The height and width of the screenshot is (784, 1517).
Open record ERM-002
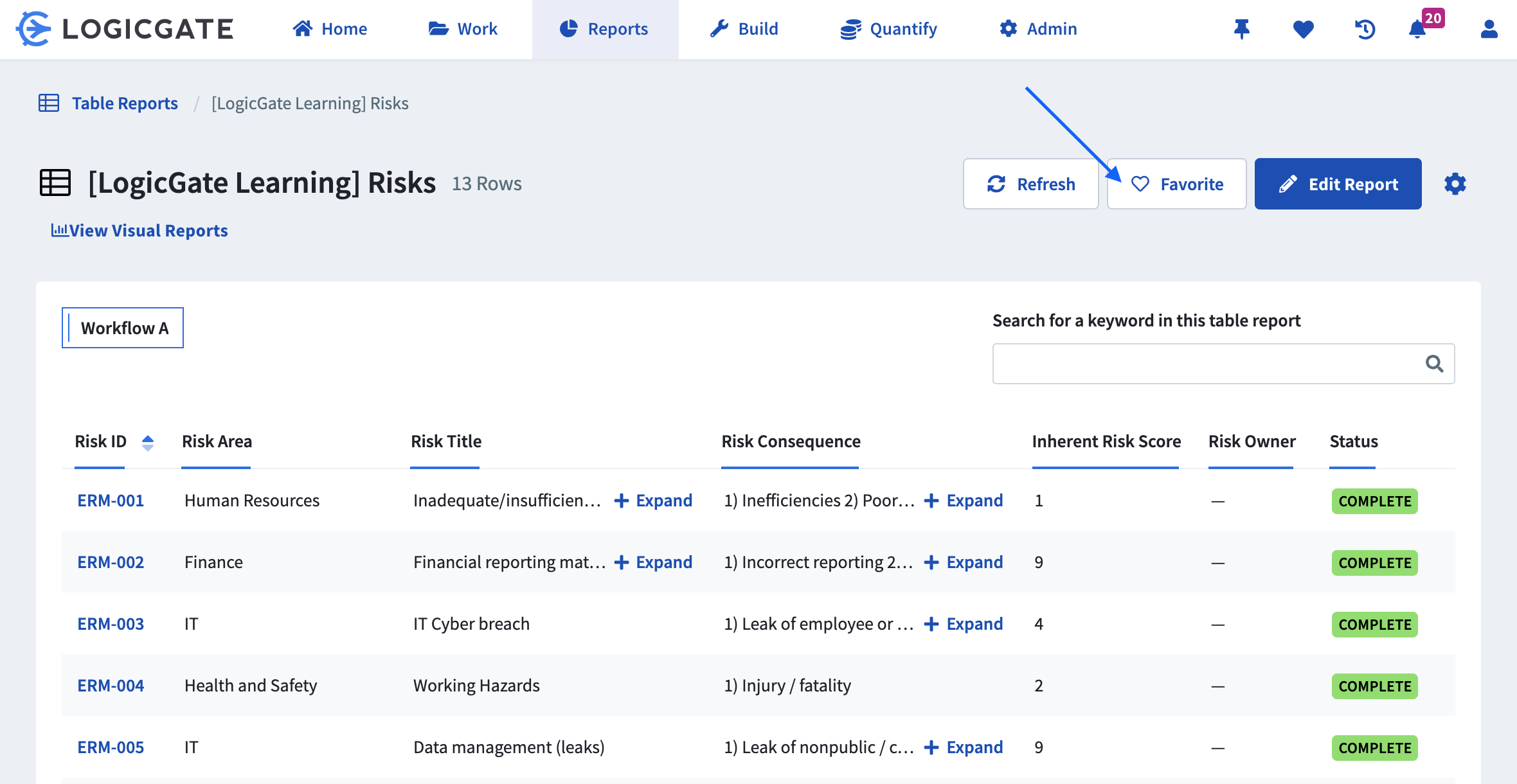coord(111,562)
